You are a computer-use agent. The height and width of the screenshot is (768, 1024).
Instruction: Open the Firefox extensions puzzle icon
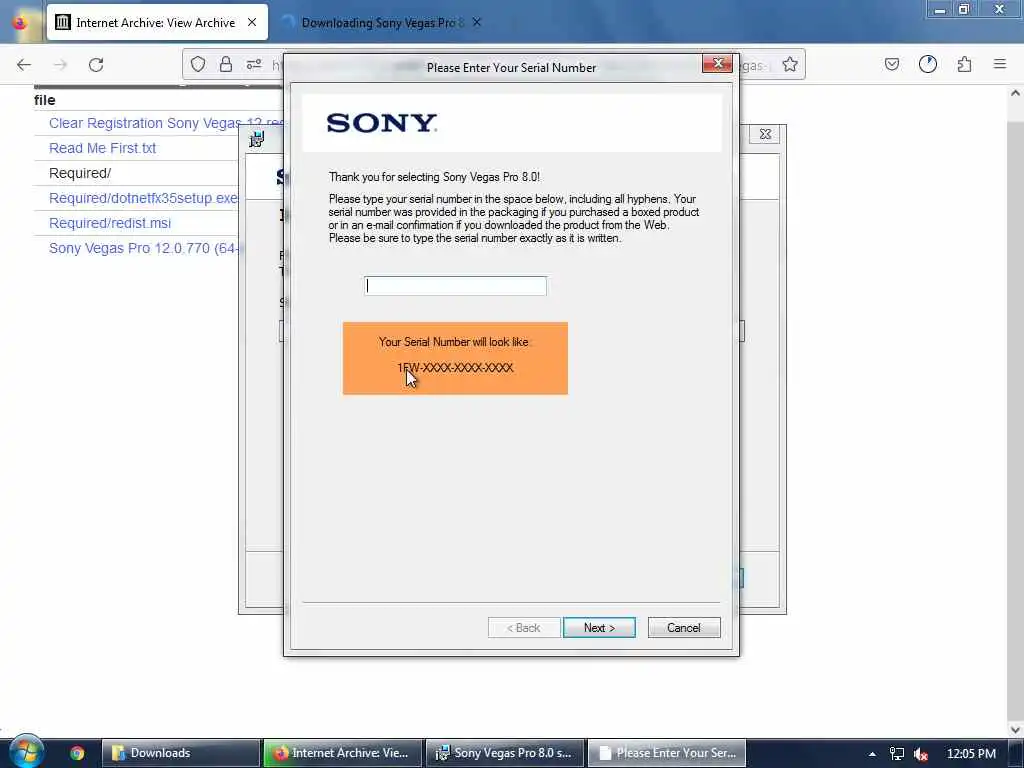coord(965,64)
